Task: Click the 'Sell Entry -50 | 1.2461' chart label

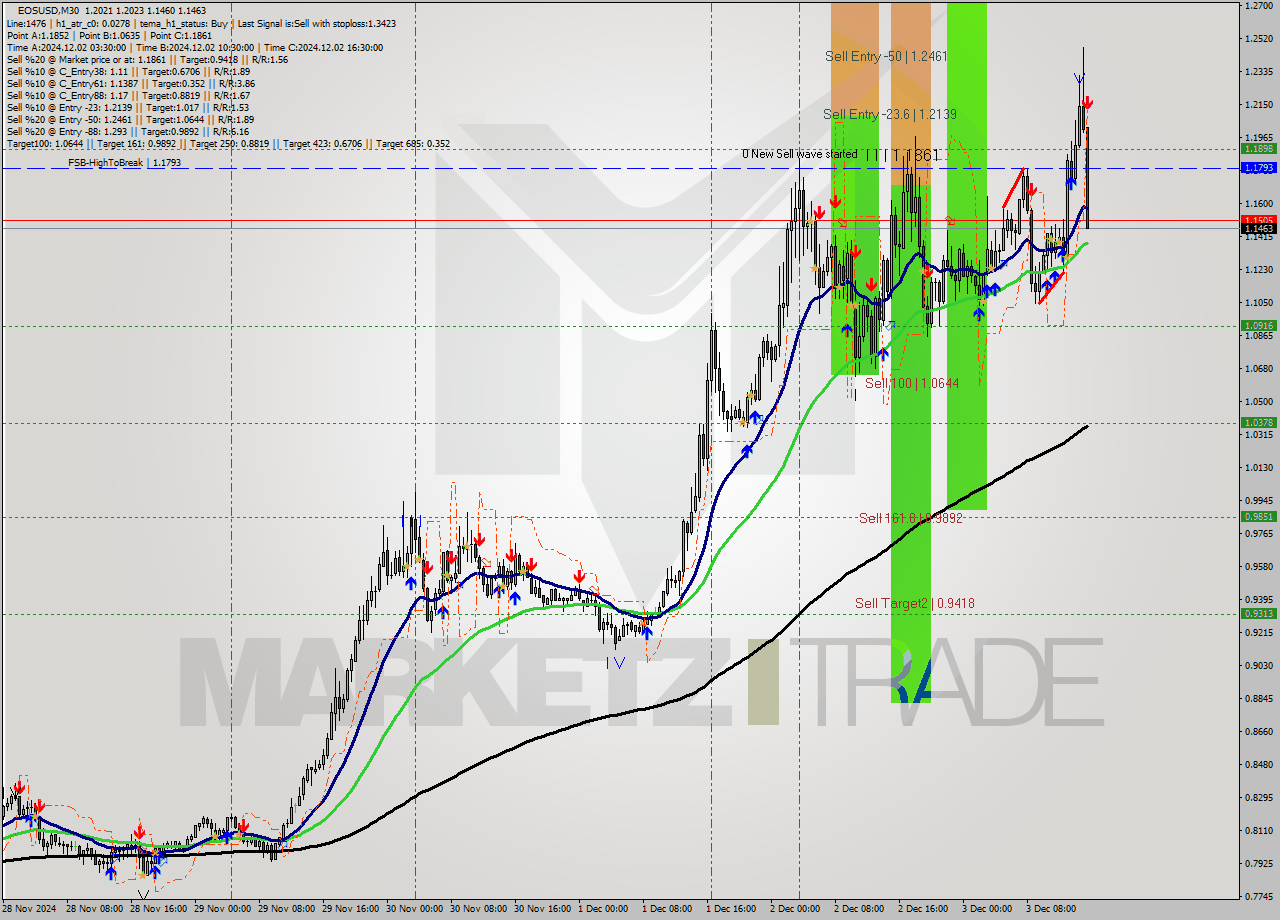Action: pos(886,56)
